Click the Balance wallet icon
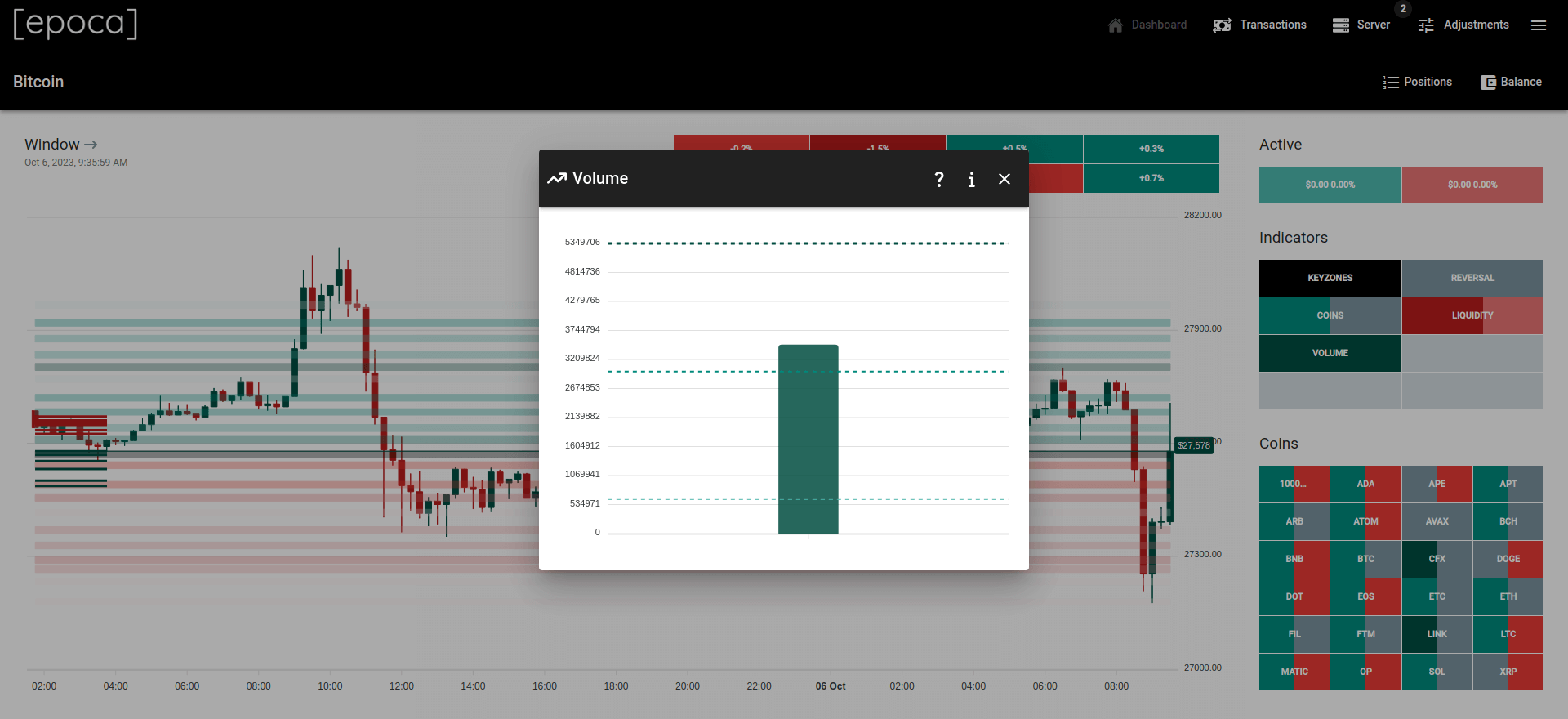1568x719 pixels. (1488, 83)
